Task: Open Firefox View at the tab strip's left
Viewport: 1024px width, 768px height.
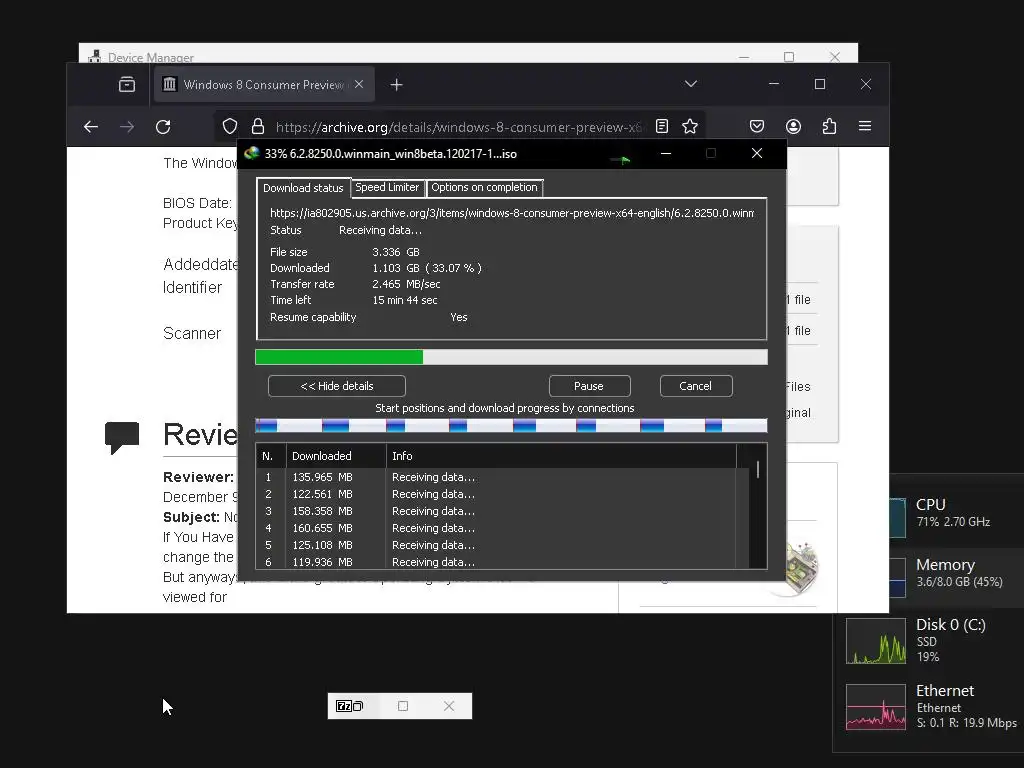Action: 127,84
